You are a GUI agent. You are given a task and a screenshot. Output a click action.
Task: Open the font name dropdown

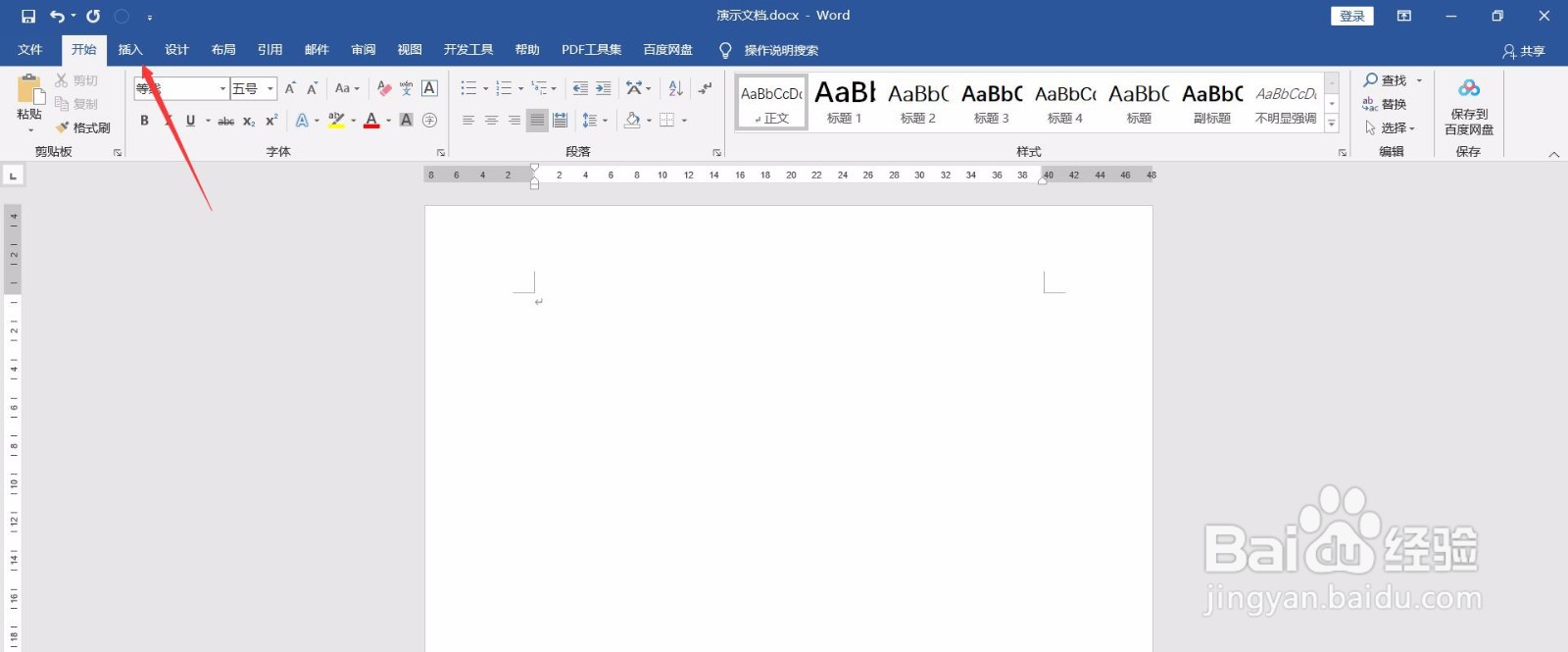point(222,88)
